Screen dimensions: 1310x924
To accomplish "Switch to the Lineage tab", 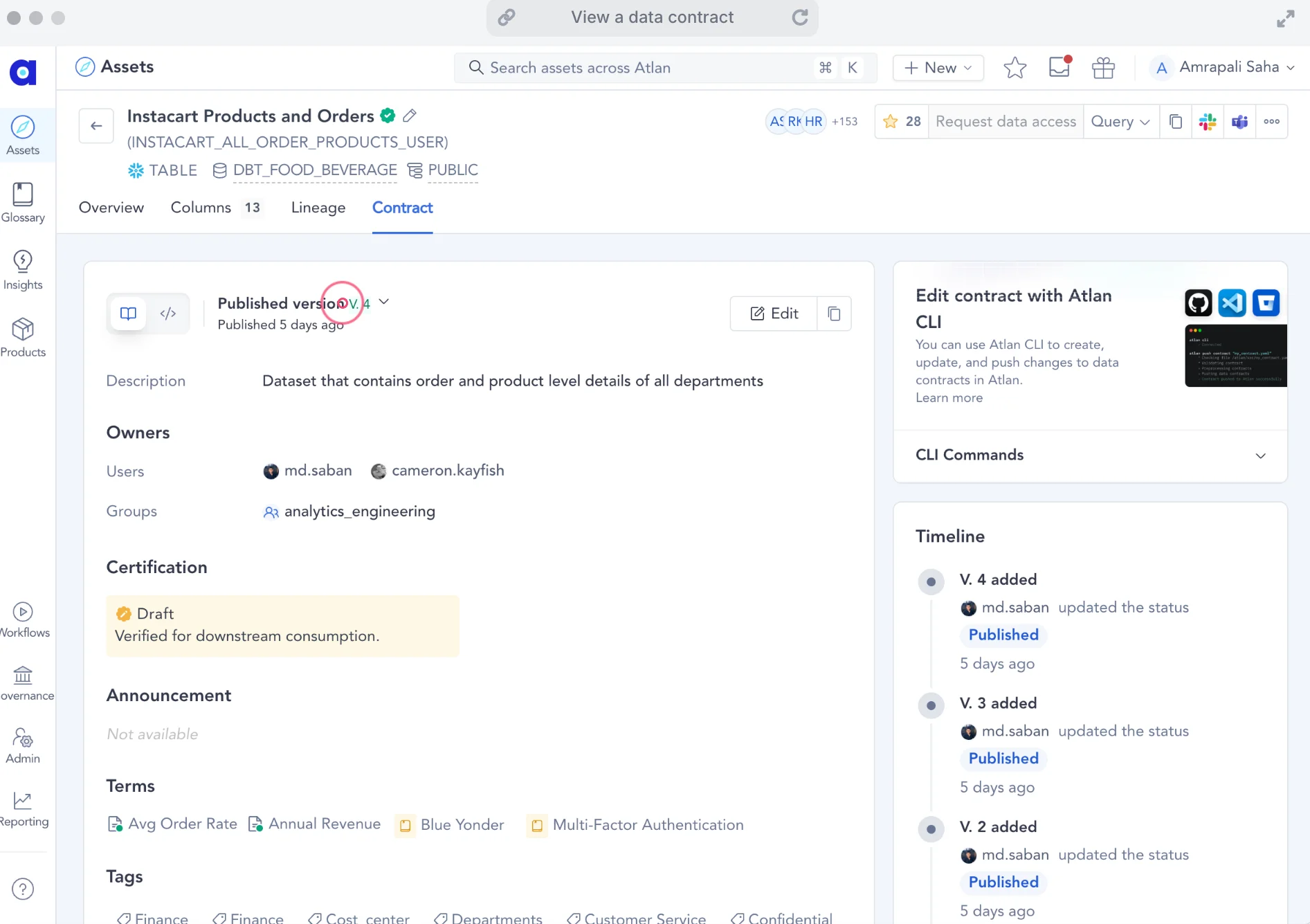I will click(x=318, y=208).
